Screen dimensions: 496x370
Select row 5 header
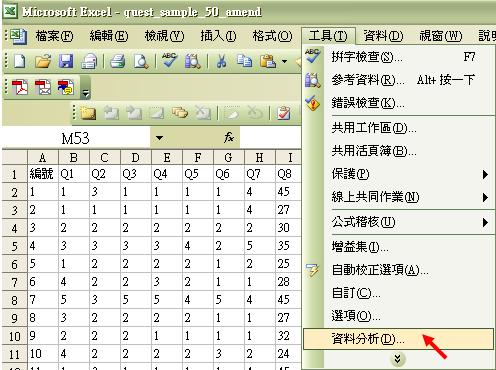[14, 246]
